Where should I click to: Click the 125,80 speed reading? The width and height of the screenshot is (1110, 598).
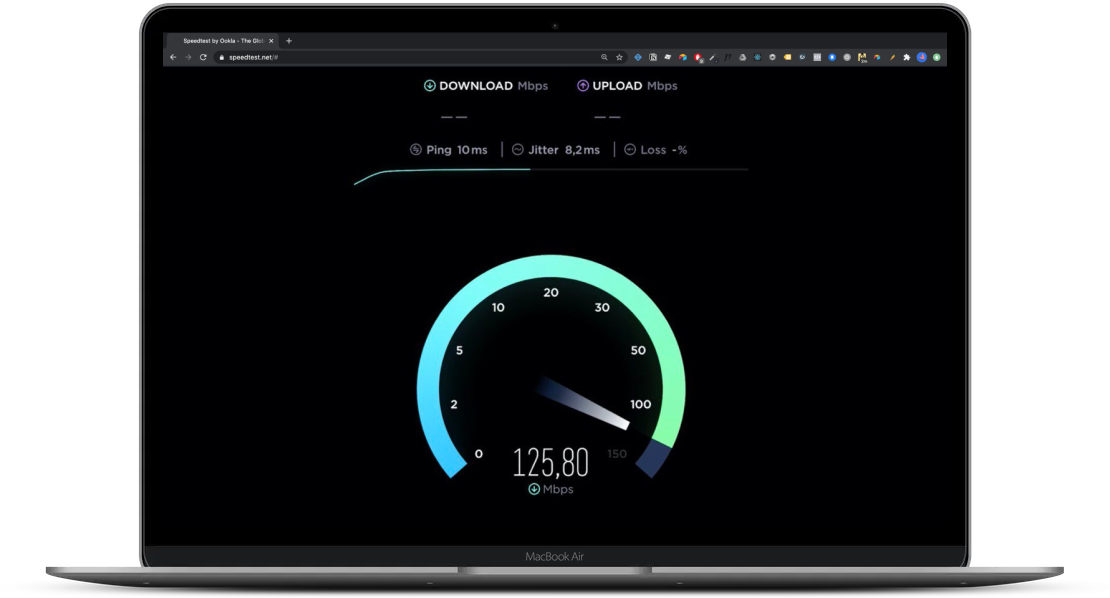click(551, 463)
